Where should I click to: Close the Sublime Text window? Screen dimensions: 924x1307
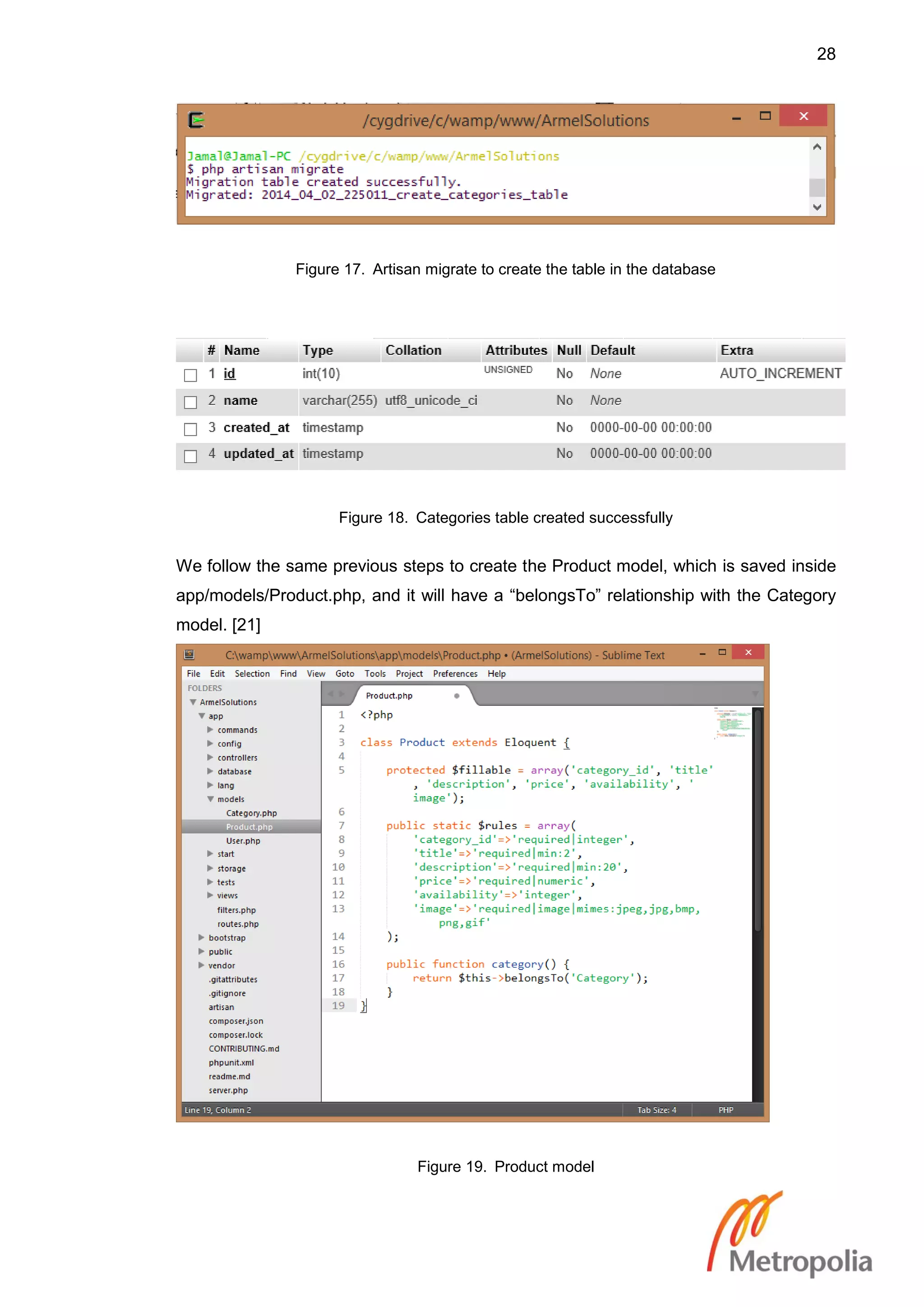click(x=748, y=652)
